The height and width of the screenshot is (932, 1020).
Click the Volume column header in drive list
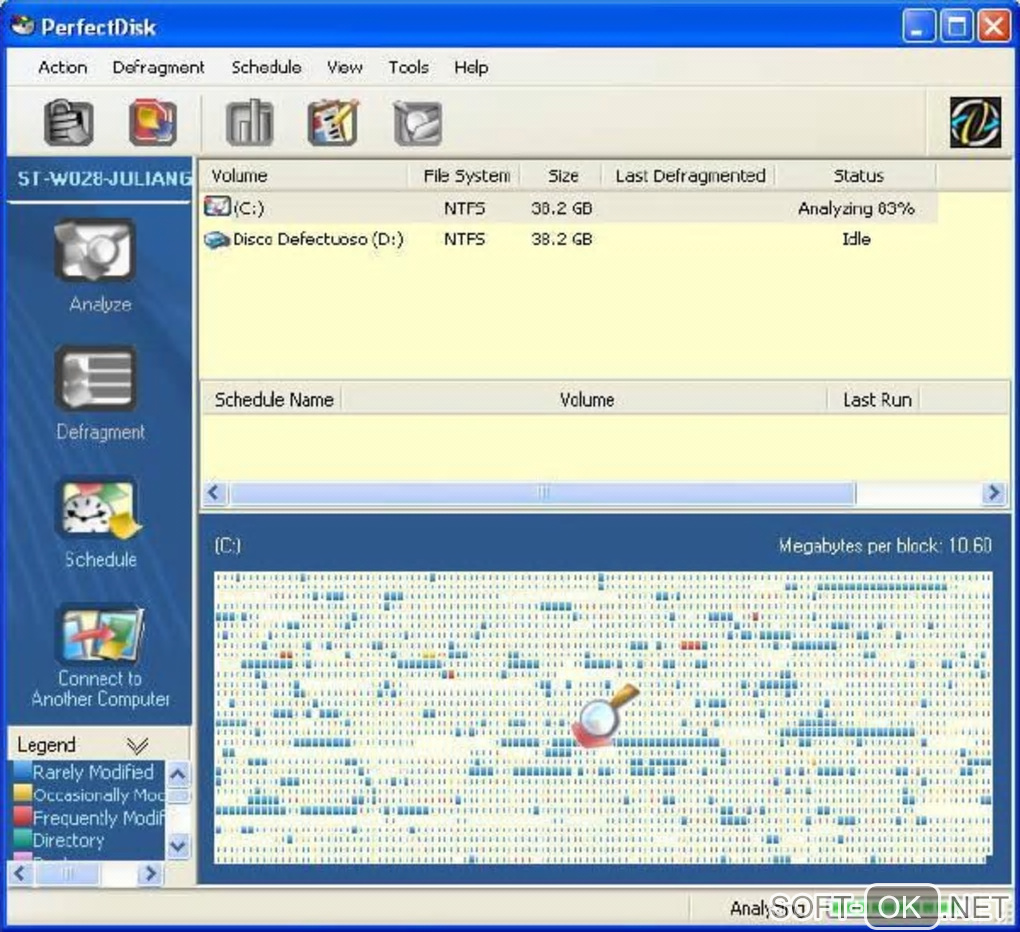click(304, 176)
